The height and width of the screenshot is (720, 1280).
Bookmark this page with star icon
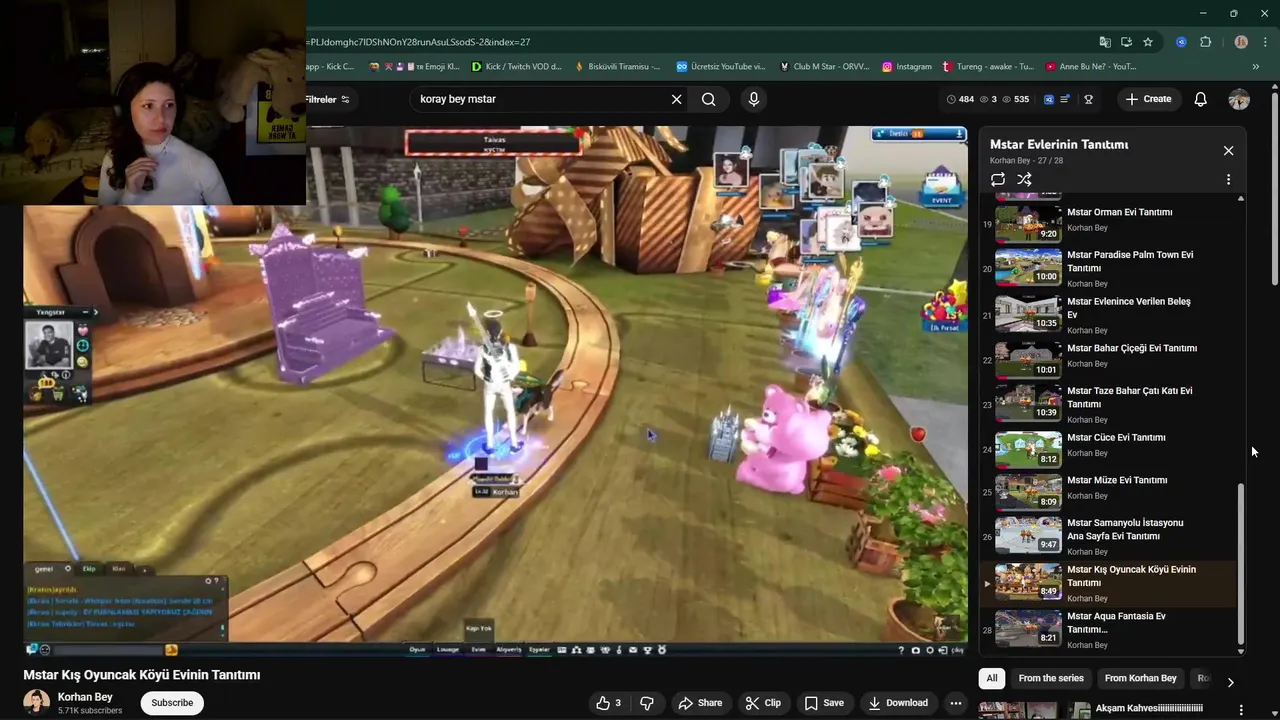tap(1148, 42)
